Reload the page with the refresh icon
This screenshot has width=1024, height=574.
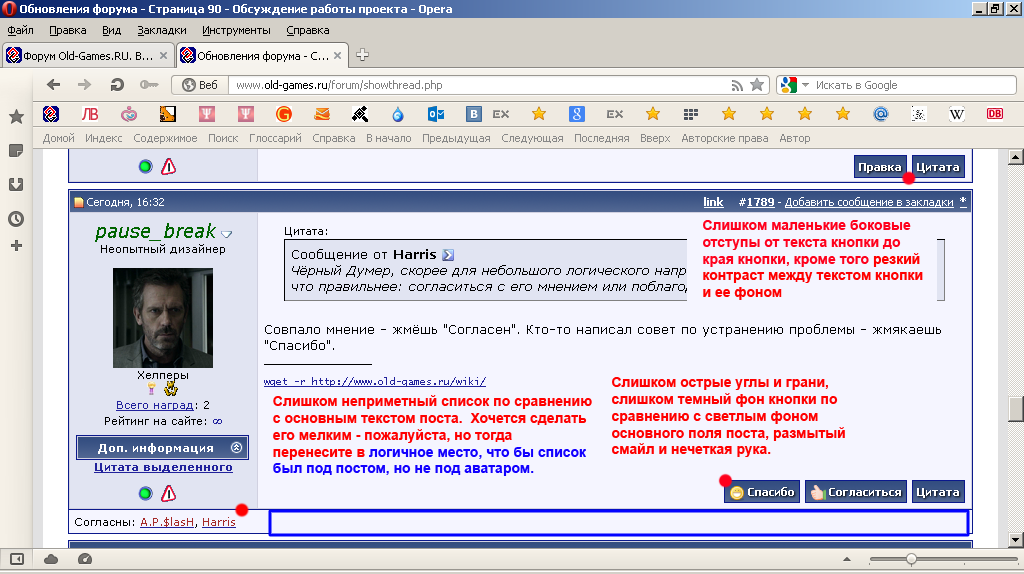pos(117,85)
